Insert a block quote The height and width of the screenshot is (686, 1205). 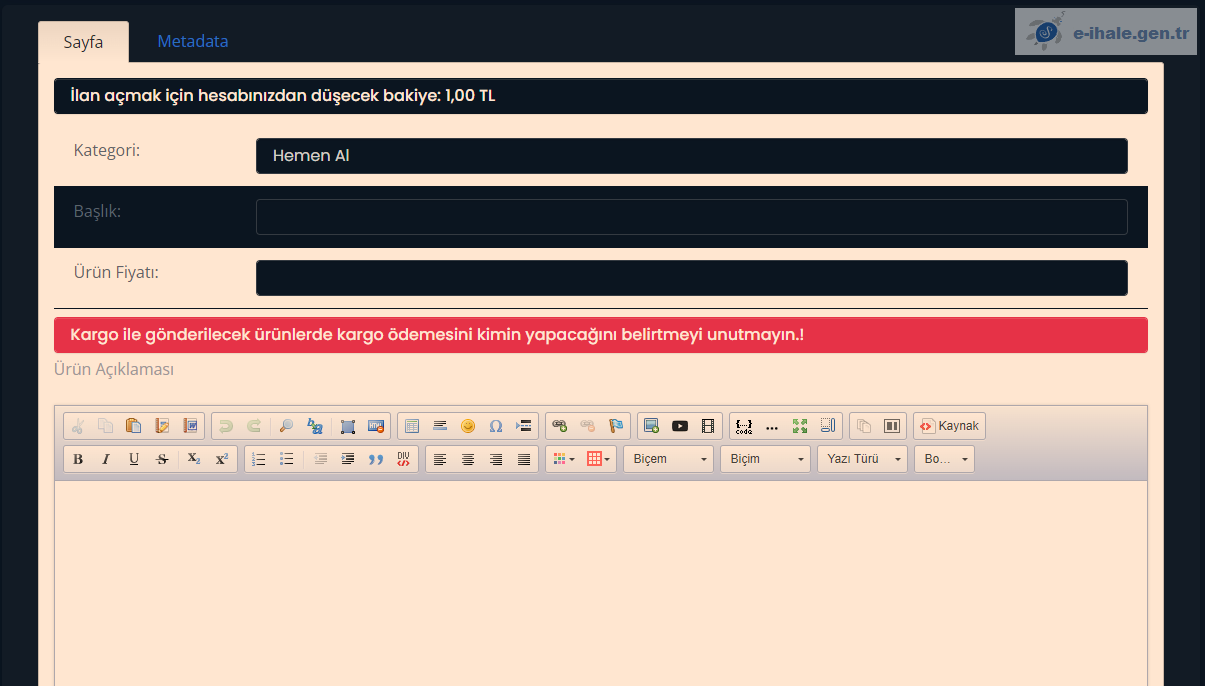[376, 459]
